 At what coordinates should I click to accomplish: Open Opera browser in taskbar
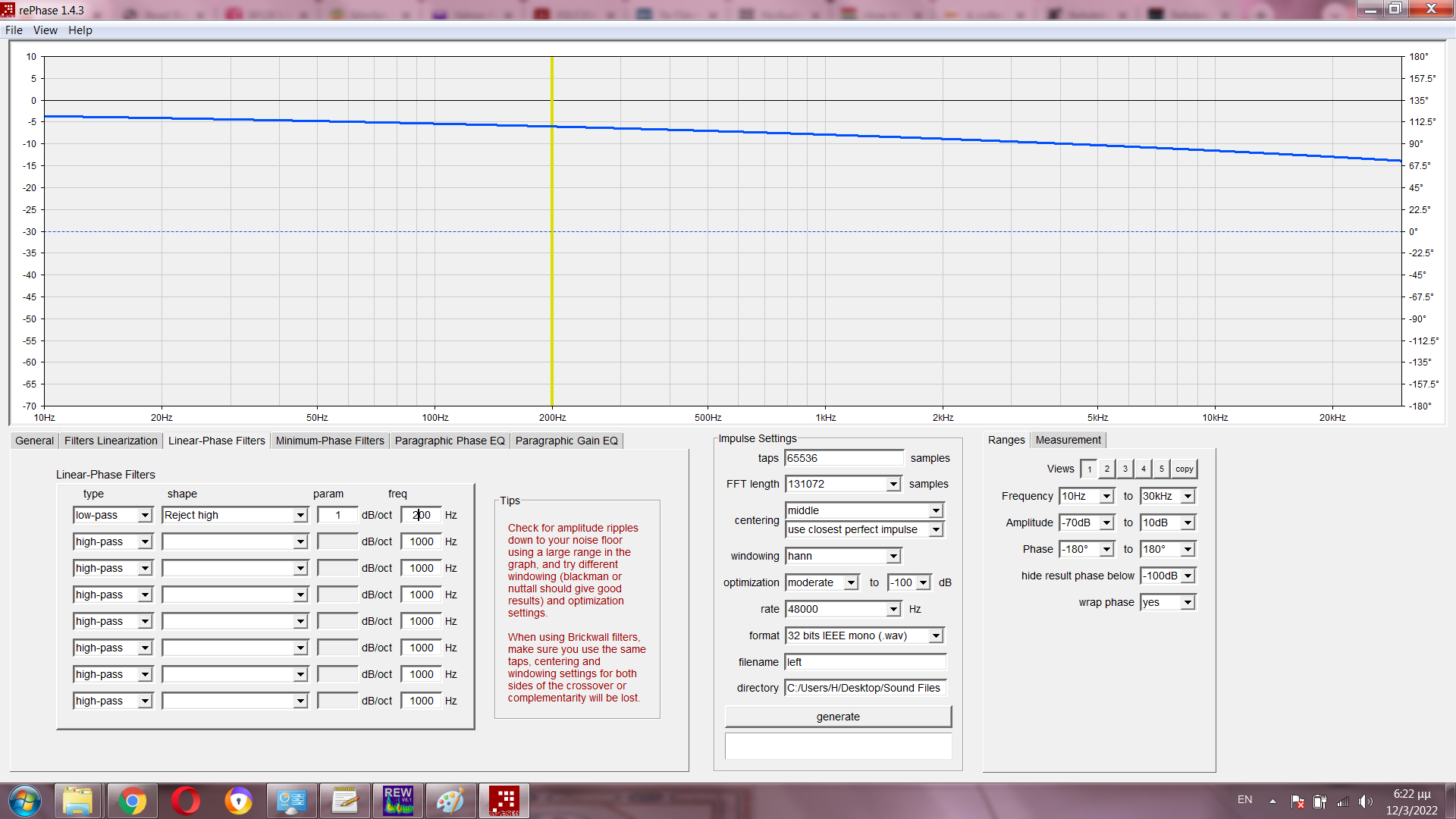coord(185,801)
